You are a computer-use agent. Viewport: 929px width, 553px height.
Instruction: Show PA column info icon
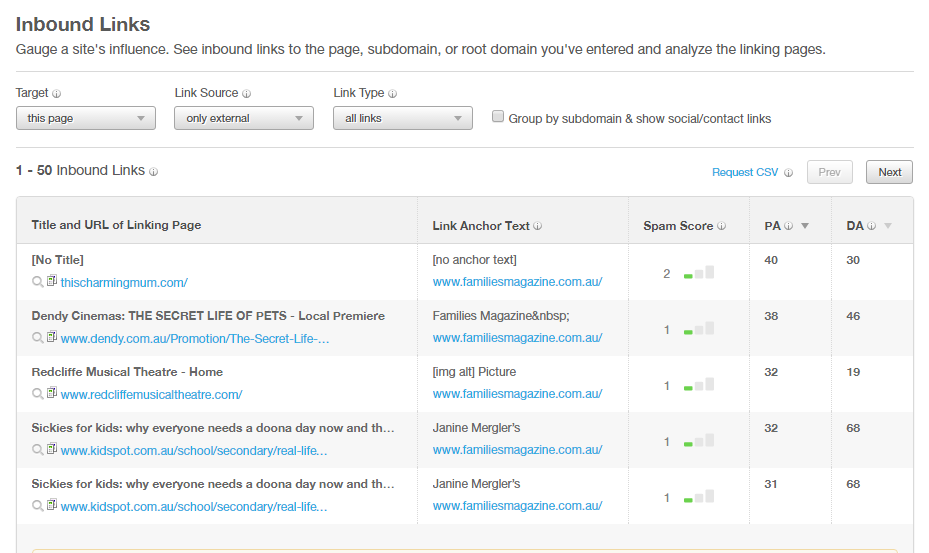[789, 226]
